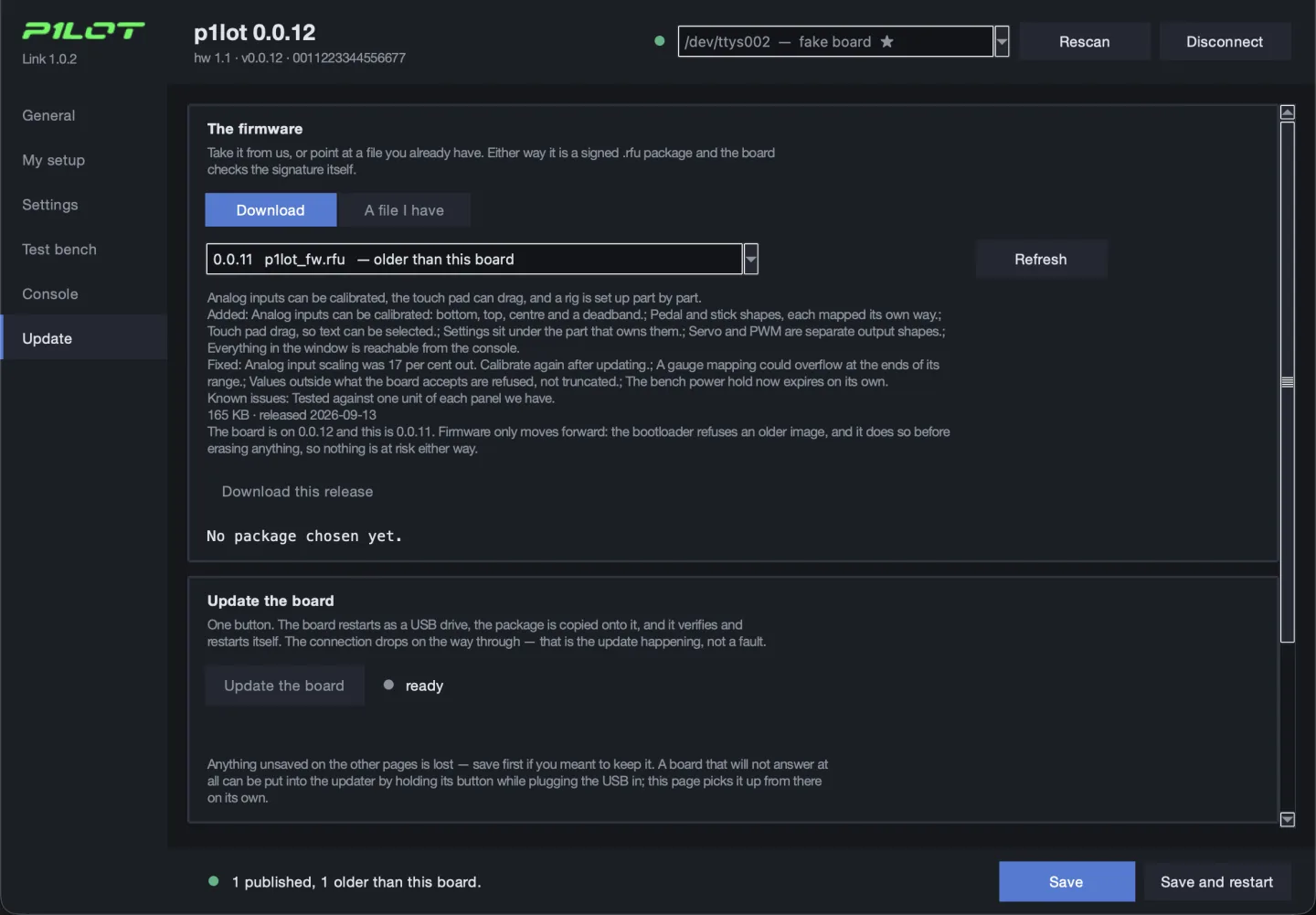The height and width of the screenshot is (915, 1316).
Task: Click the arrow button beside the port selector
Action: [x=1002, y=41]
